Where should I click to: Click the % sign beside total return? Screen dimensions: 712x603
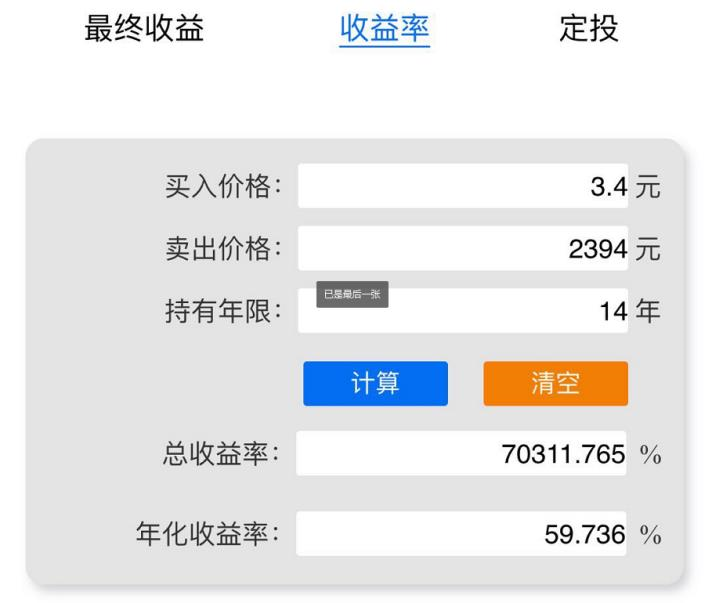tap(650, 455)
